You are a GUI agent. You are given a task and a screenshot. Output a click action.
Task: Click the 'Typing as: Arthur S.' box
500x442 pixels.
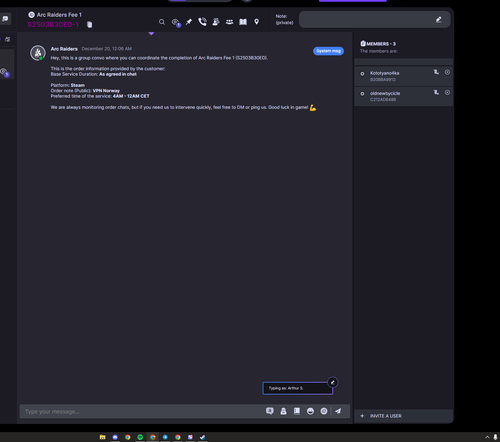click(x=297, y=388)
